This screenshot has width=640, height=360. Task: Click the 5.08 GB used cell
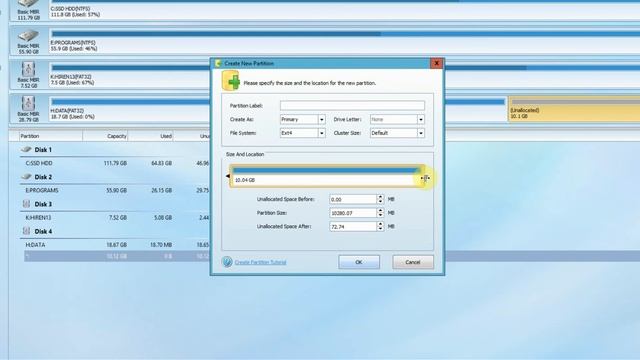[x=163, y=218]
